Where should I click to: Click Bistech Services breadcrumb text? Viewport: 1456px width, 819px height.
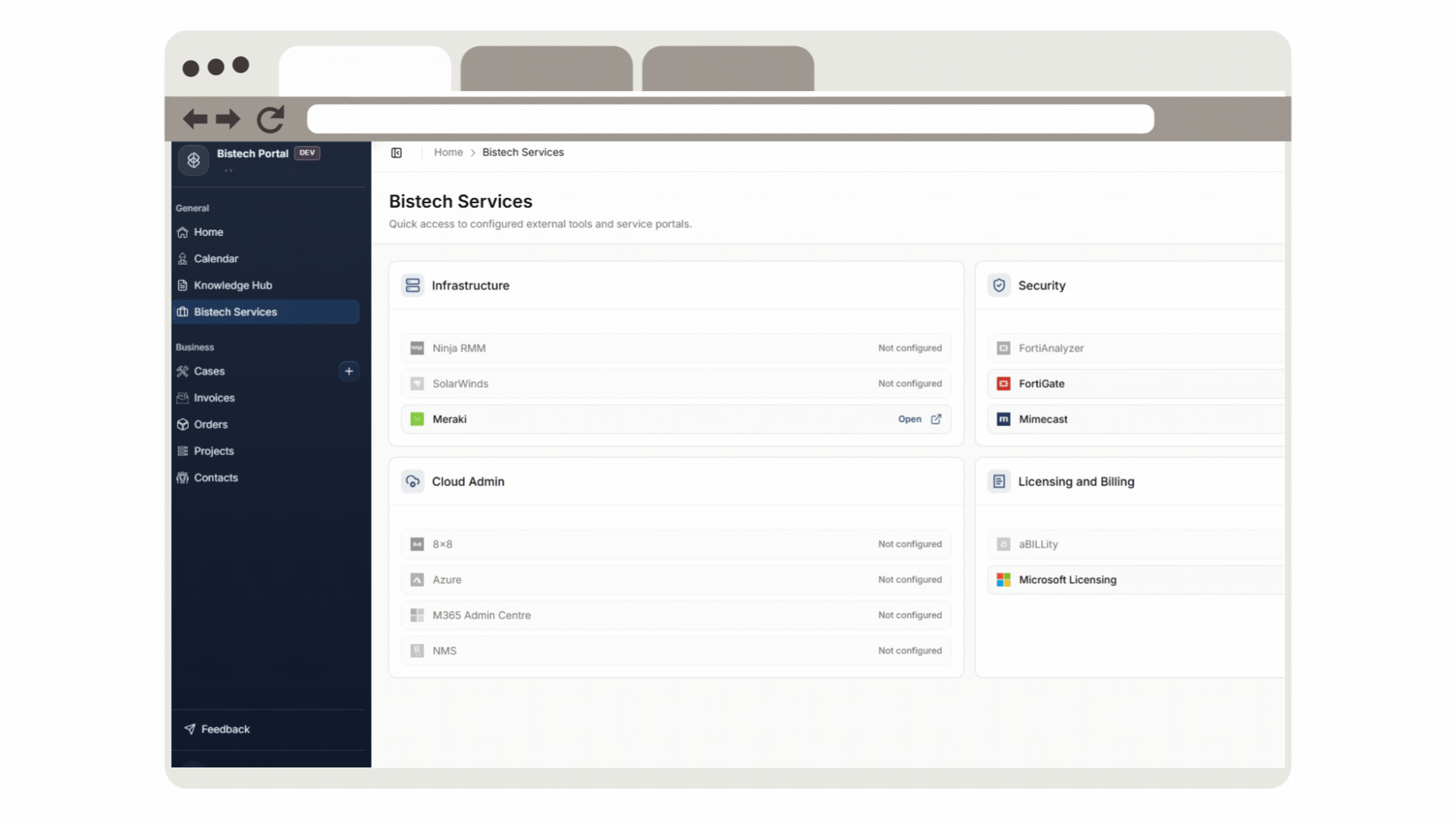523,152
